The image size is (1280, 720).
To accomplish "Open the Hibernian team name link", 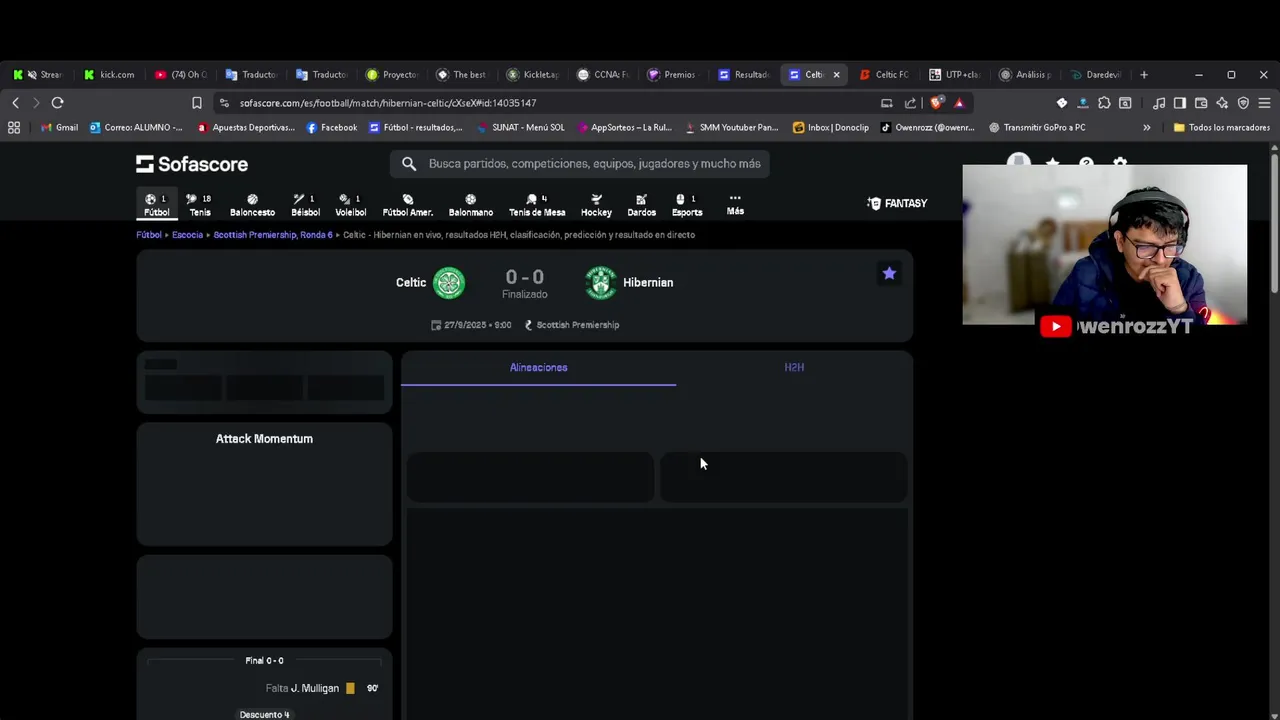I will pyautogui.click(x=648, y=283).
